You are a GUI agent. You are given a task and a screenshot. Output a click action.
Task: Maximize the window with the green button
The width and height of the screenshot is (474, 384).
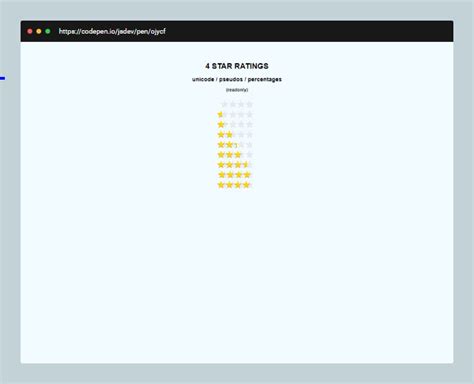pyautogui.click(x=48, y=31)
